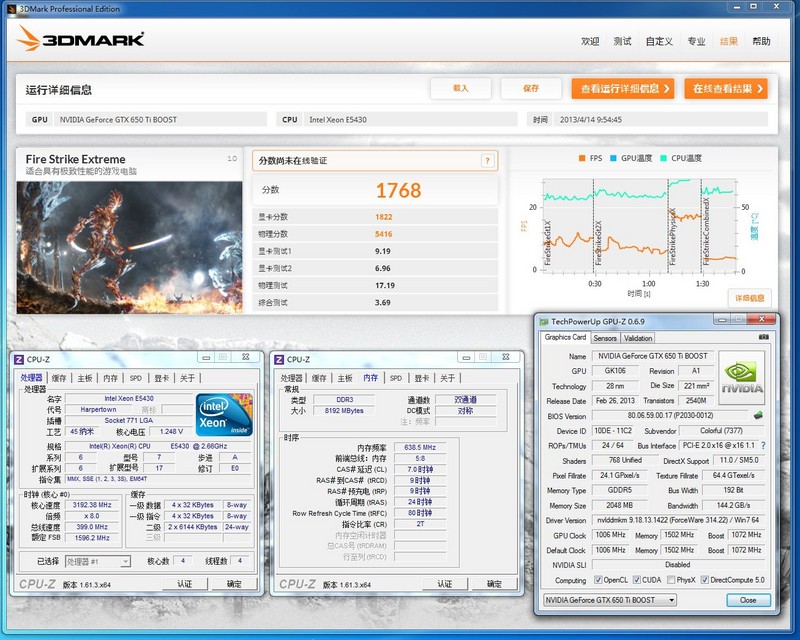Click the BIOS save chip icon in GPU-Z
Screen dimensions: 800x640
759,415
